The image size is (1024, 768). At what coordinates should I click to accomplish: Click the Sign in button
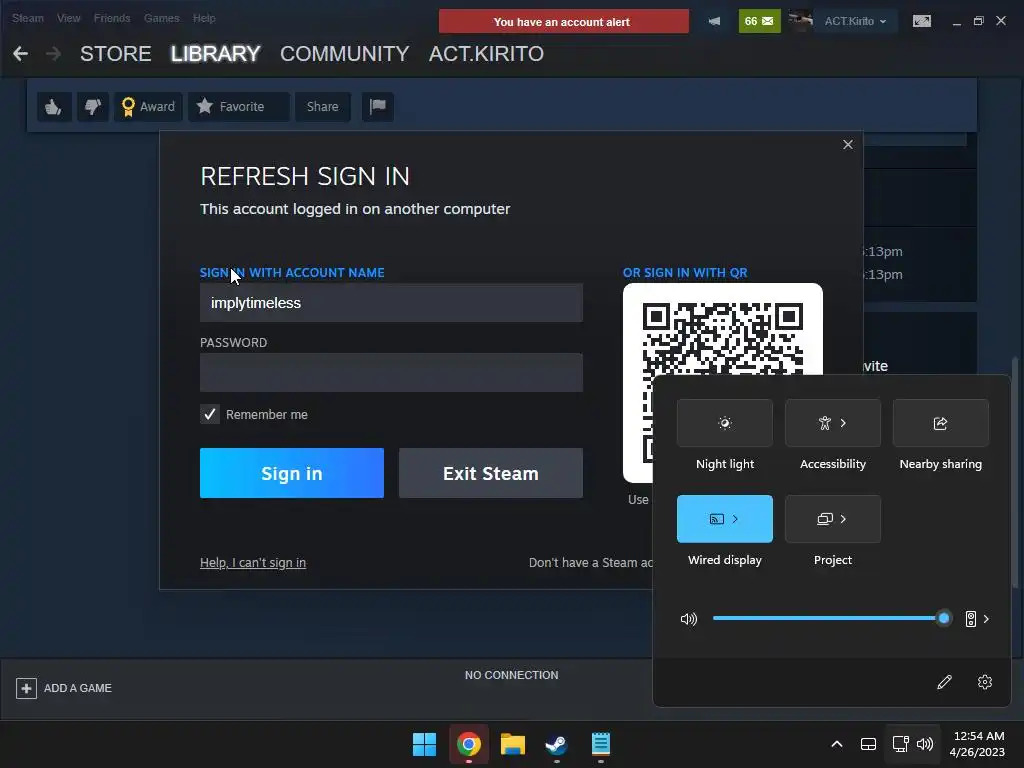pyautogui.click(x=292, y=473)
